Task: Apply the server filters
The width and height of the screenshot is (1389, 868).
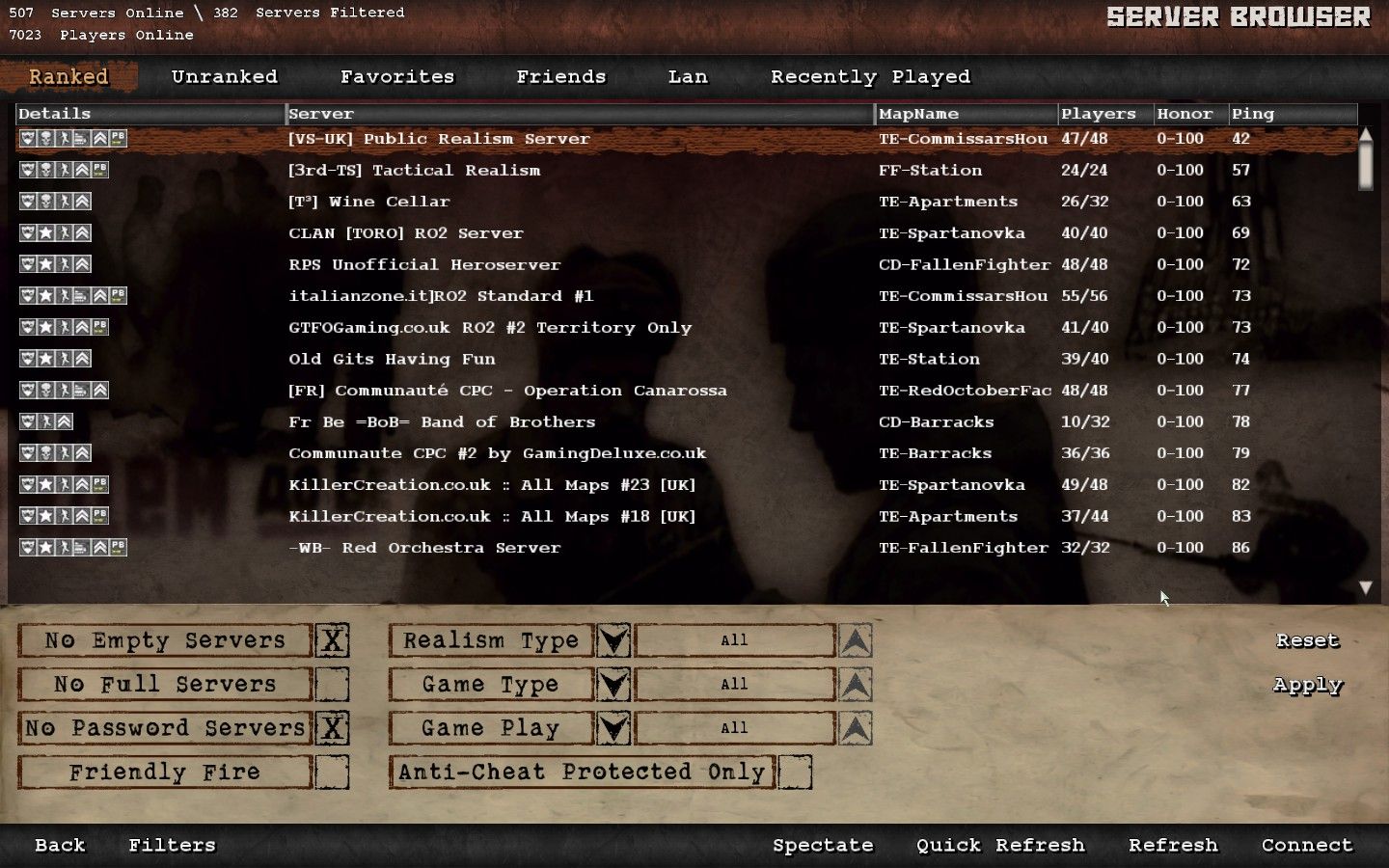Action: click(x=1308, y=685)
